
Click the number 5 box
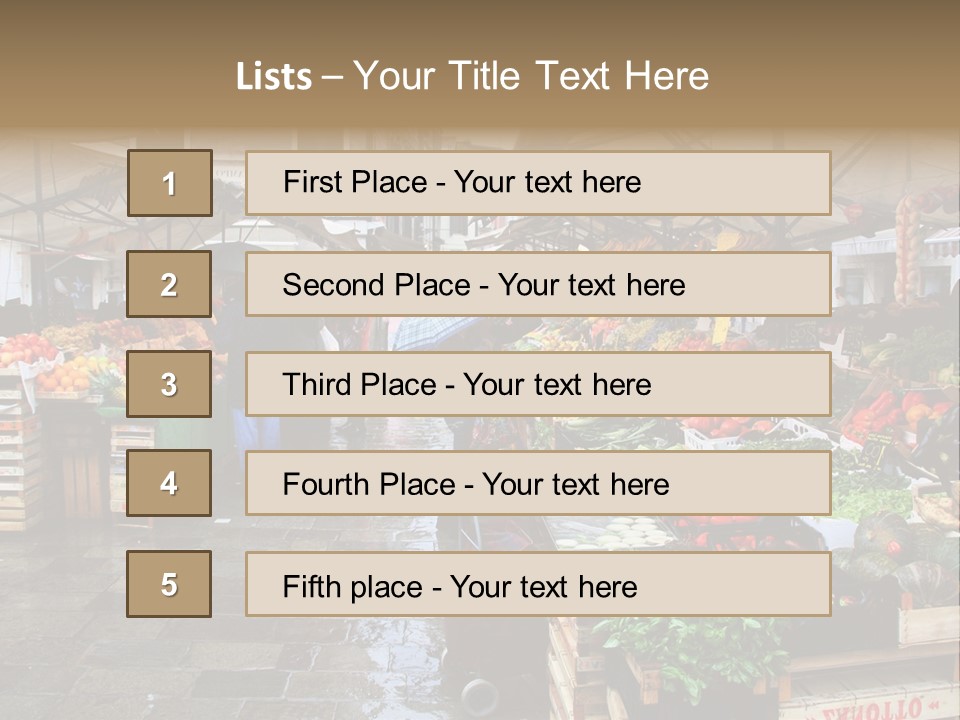point(169,584)
